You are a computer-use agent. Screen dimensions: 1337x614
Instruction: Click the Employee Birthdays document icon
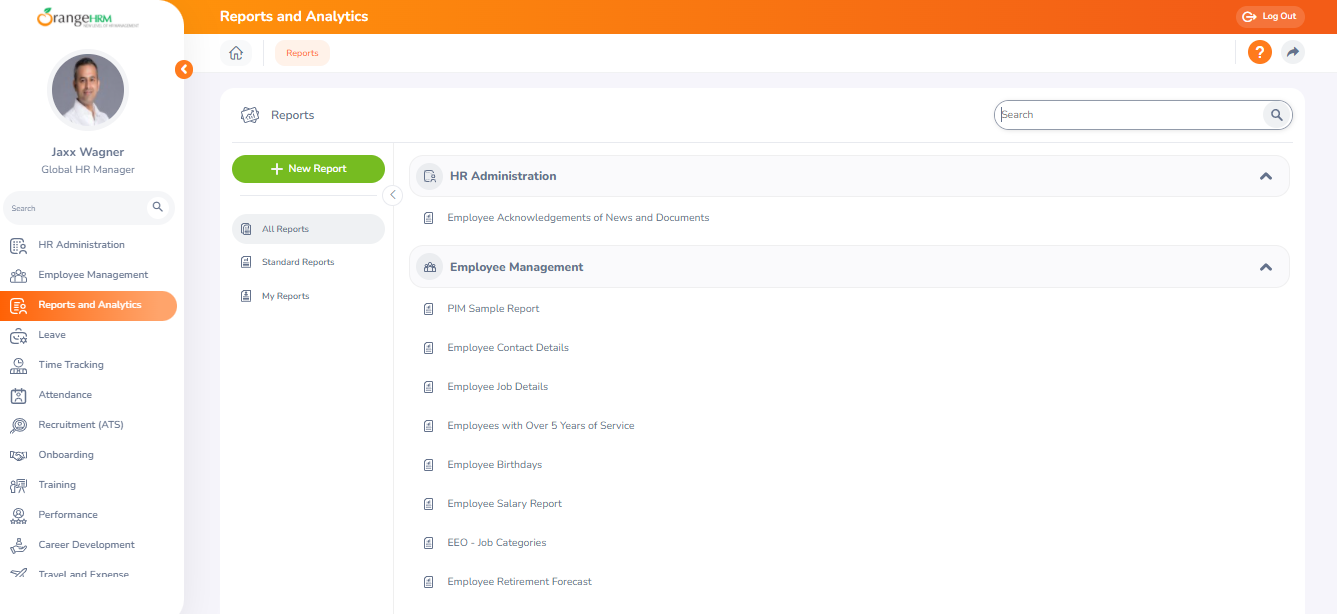429,465
